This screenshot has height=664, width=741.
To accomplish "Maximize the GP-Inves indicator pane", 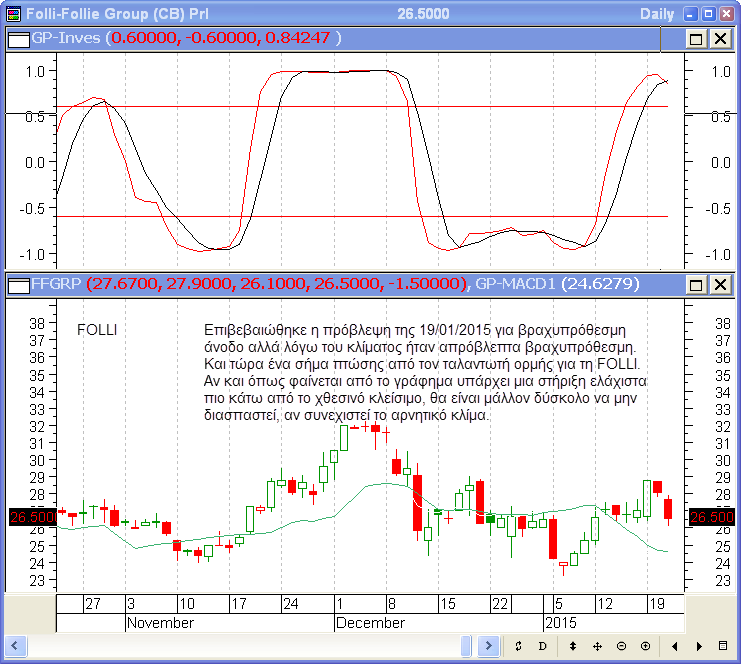I will pos(696,39).
